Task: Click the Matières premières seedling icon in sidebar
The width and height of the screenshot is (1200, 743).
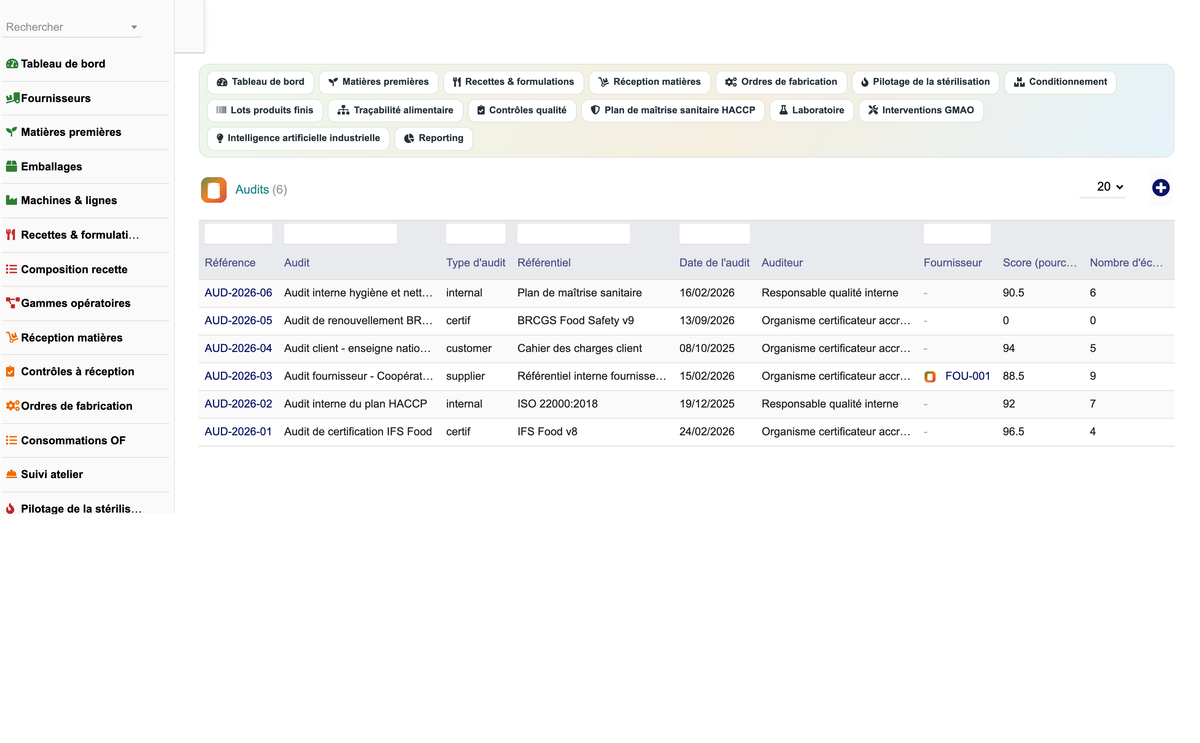Action: pyautogui.click(x=12, y=132)
